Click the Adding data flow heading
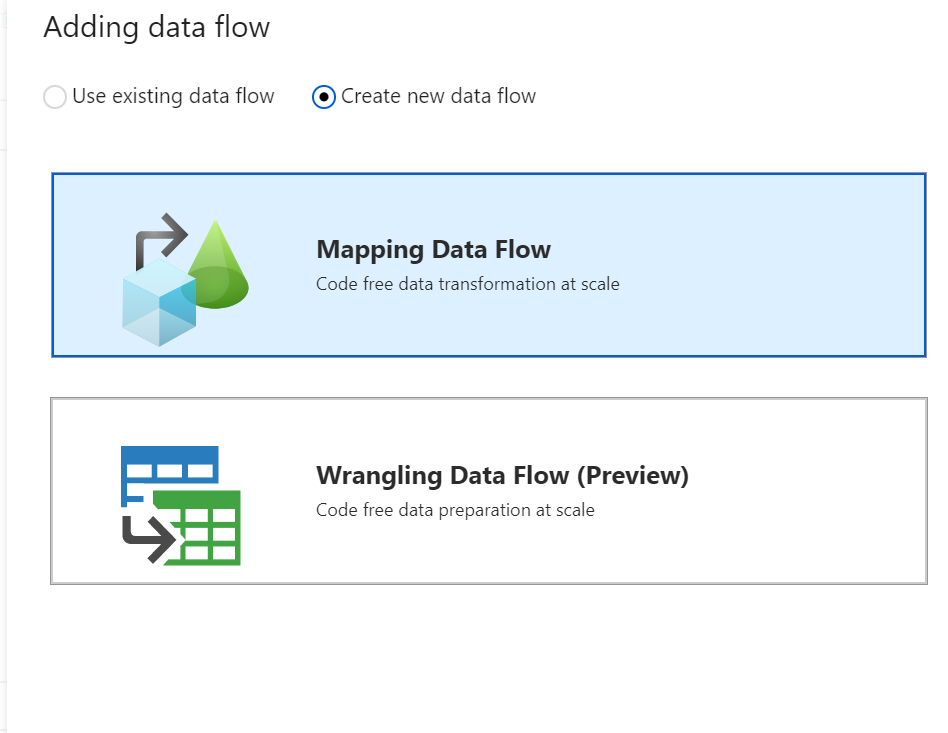948x733 pixels. click(x=156, y=27)
